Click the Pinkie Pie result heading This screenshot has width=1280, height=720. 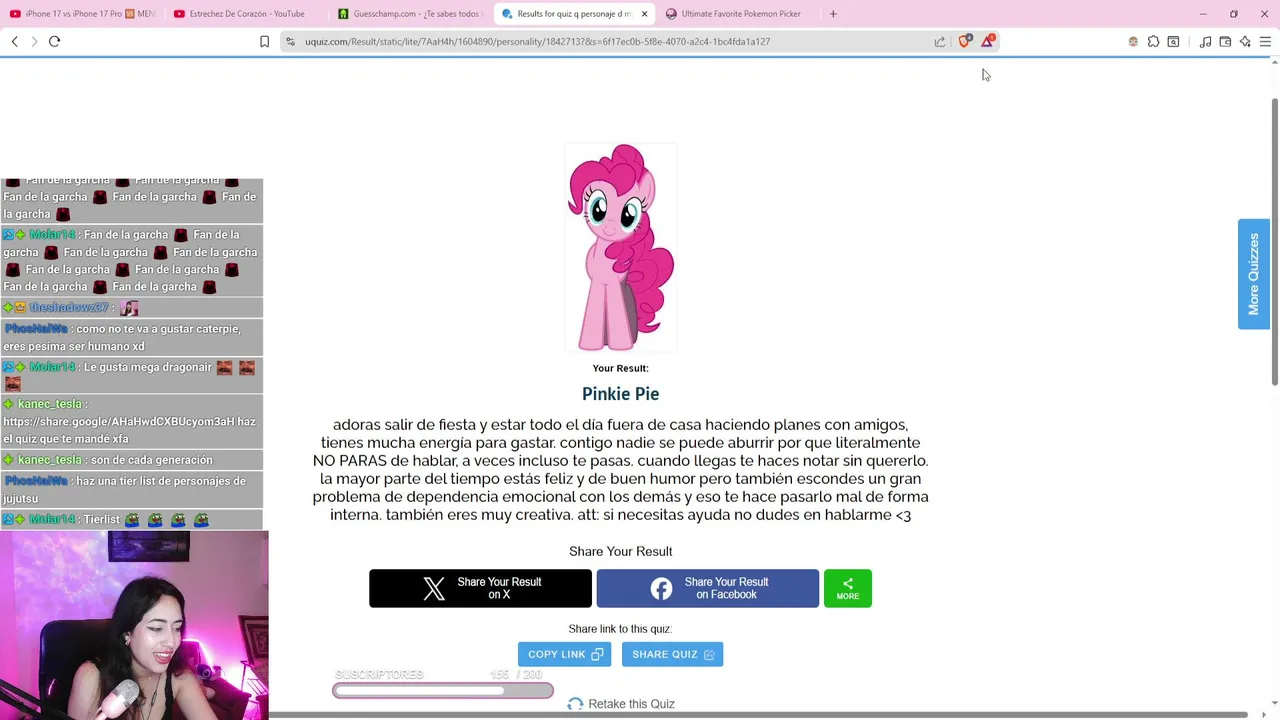[x=620, y=394]
